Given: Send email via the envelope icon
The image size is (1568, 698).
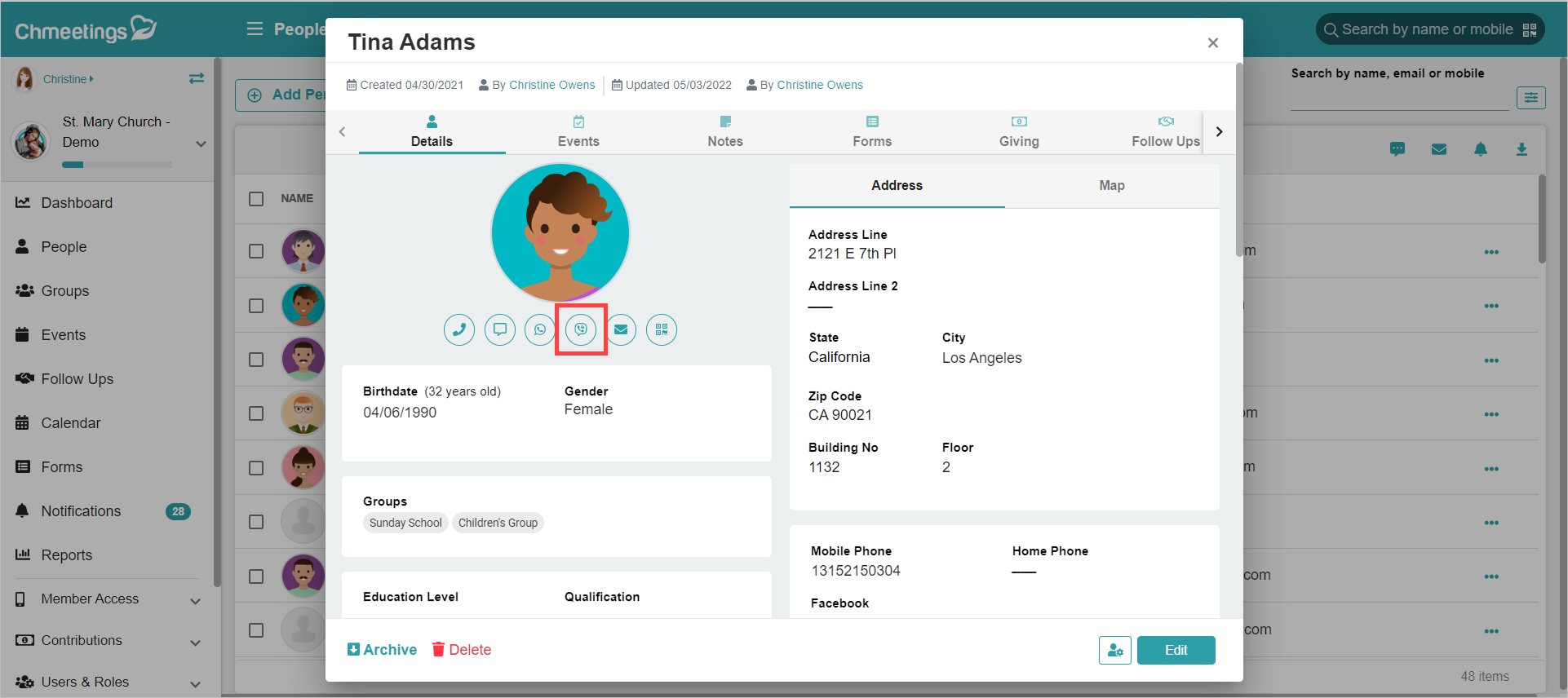Looking at the screenshot, I should tap(621, 329).
